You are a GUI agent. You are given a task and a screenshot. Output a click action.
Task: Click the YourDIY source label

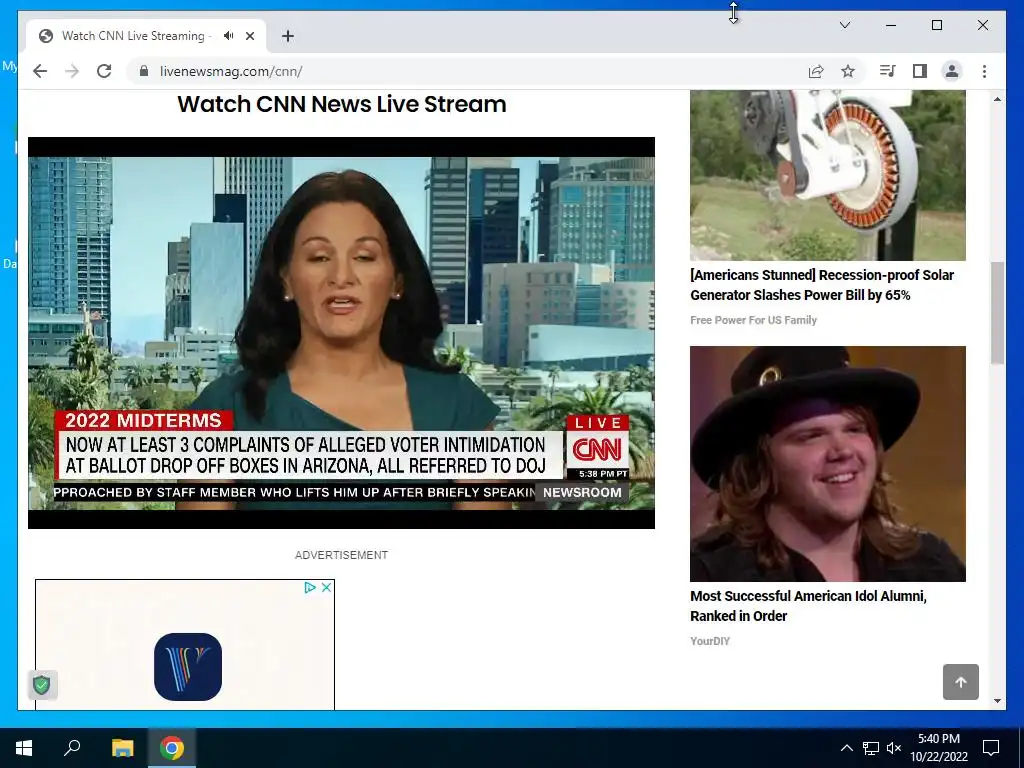[x=710, y=641]
